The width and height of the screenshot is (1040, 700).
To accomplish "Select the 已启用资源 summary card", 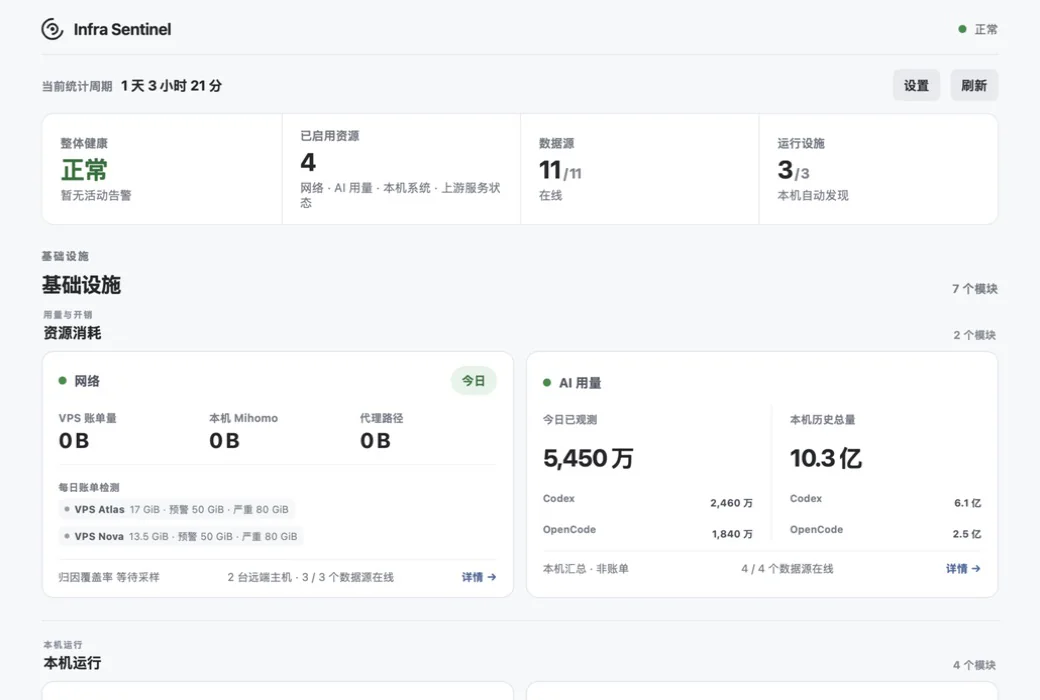I will (401, 169).
